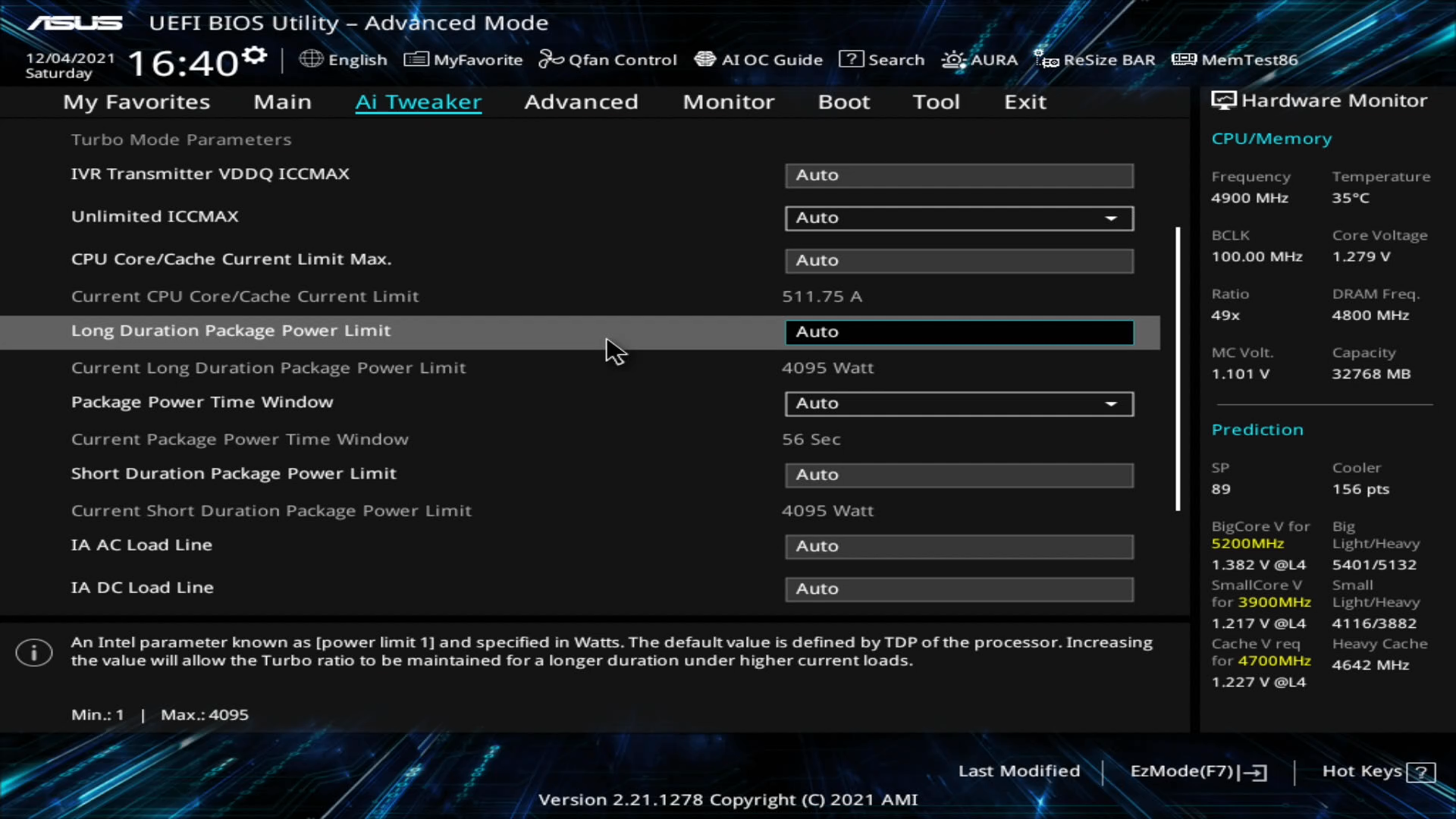1456x819 pixels.
Task: Toggle ReSize BAR icon
Action: 1046,59
